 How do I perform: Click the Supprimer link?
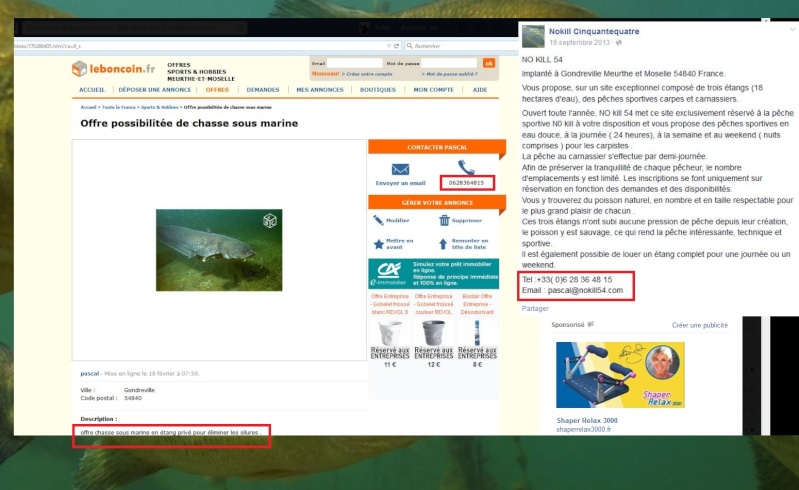coord(466,221)
